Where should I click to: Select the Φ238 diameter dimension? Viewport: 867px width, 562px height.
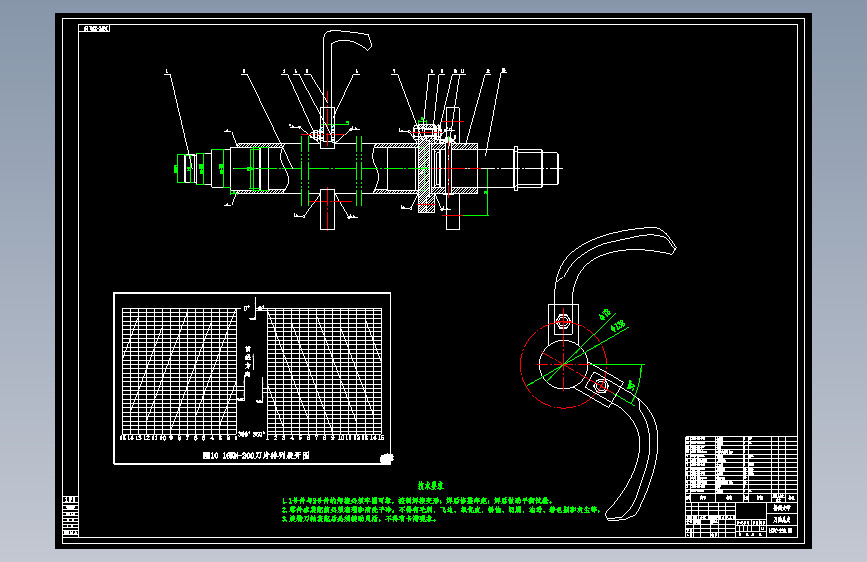pyautogui.click(x=618, y=326)
